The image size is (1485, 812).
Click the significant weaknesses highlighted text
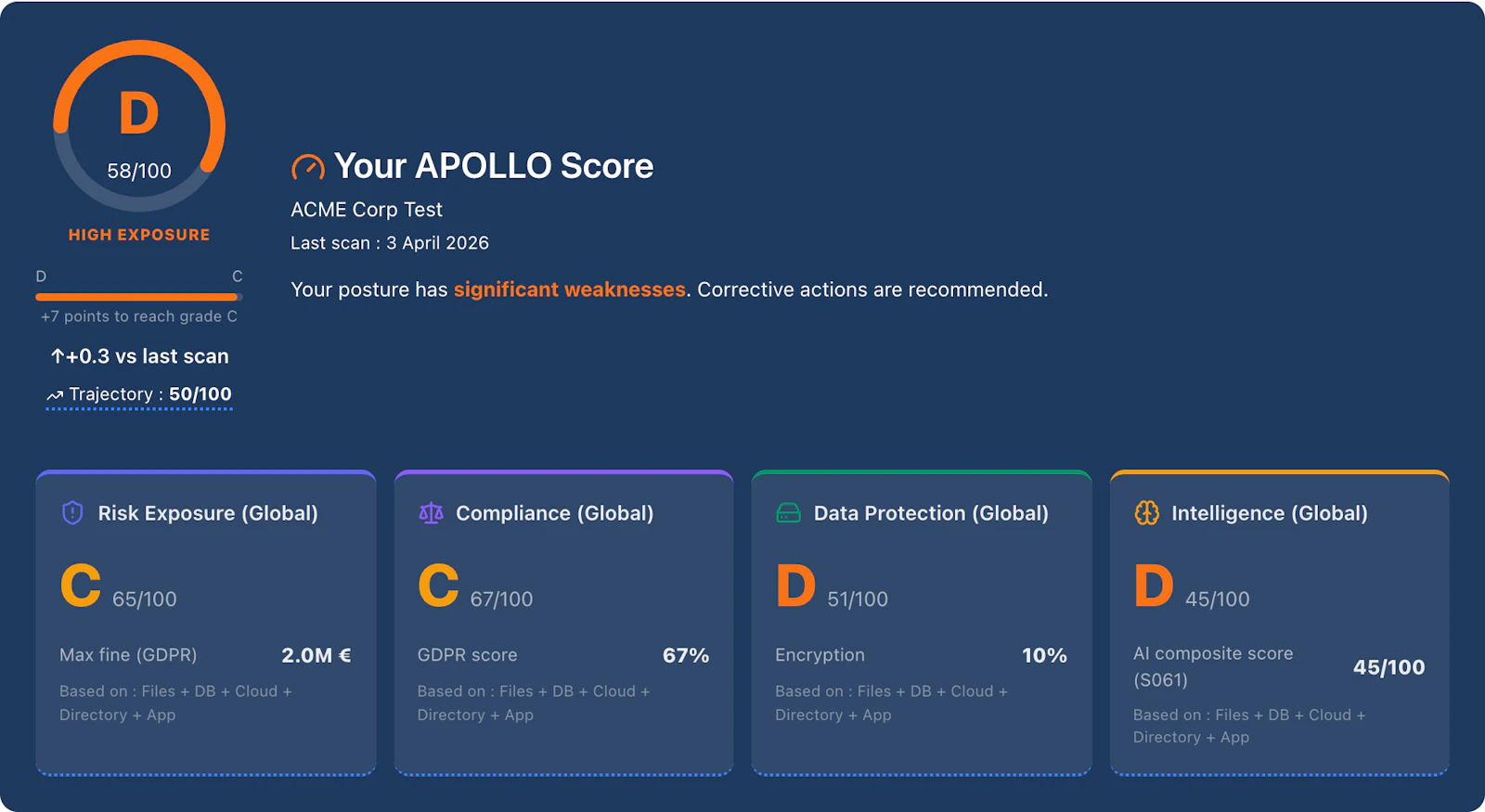pyautogui.click(x=569, y=289)
